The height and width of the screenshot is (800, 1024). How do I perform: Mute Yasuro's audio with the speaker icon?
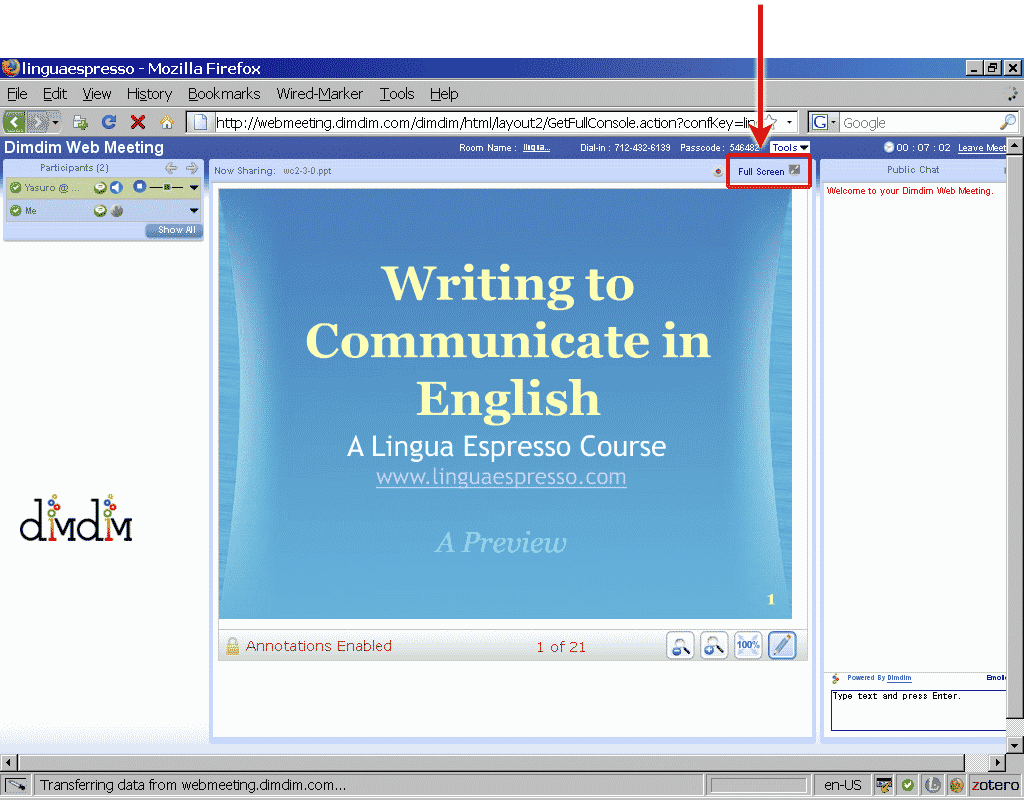116,188
